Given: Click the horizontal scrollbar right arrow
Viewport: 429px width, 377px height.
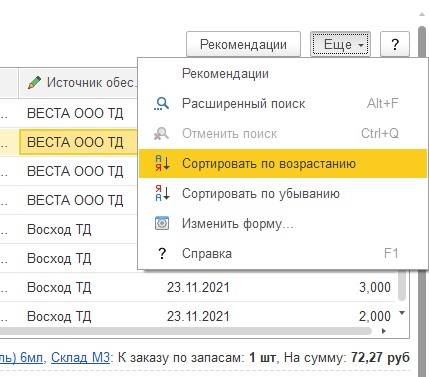Looking at the screenshot, I should coord(384,331).
